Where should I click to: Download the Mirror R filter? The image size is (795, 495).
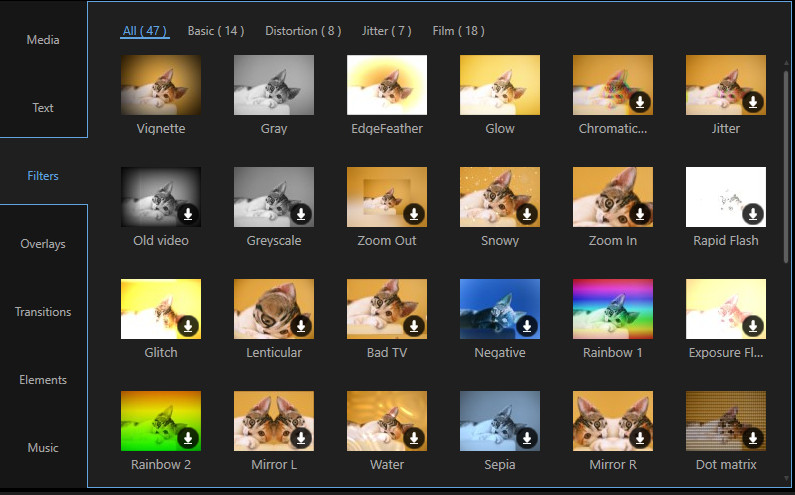click(x=640, y=438)
